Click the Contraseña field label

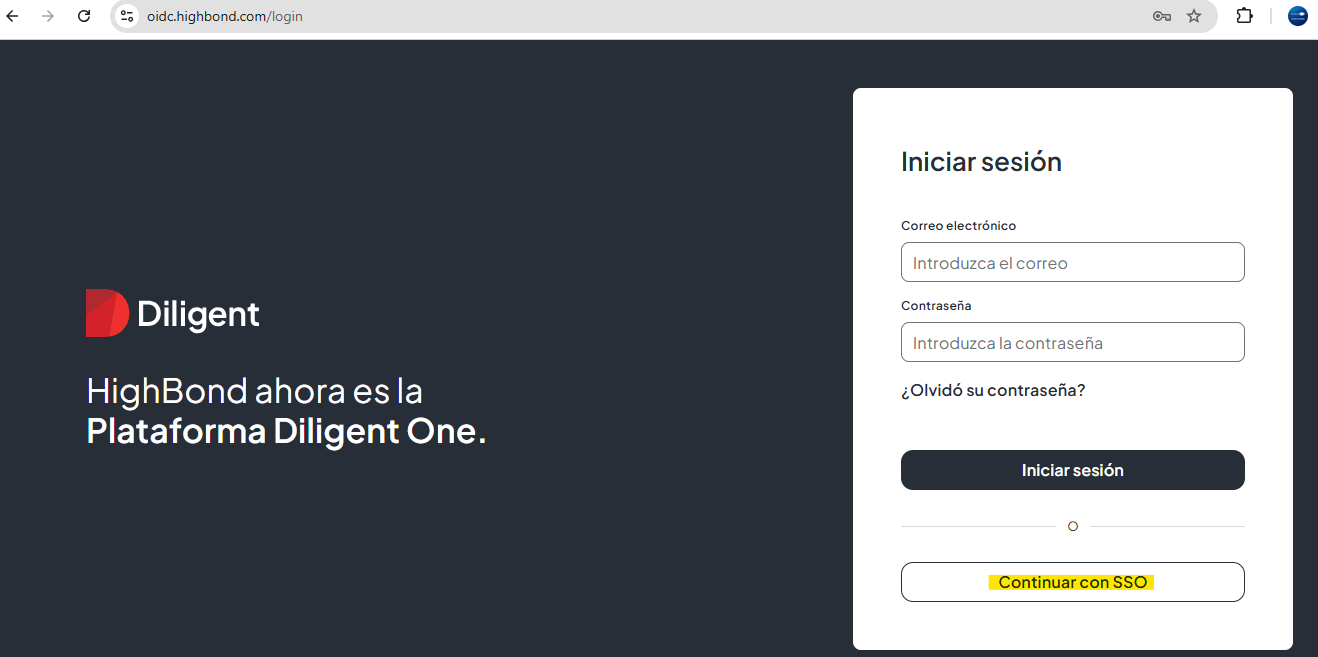(x=936, y=306)
